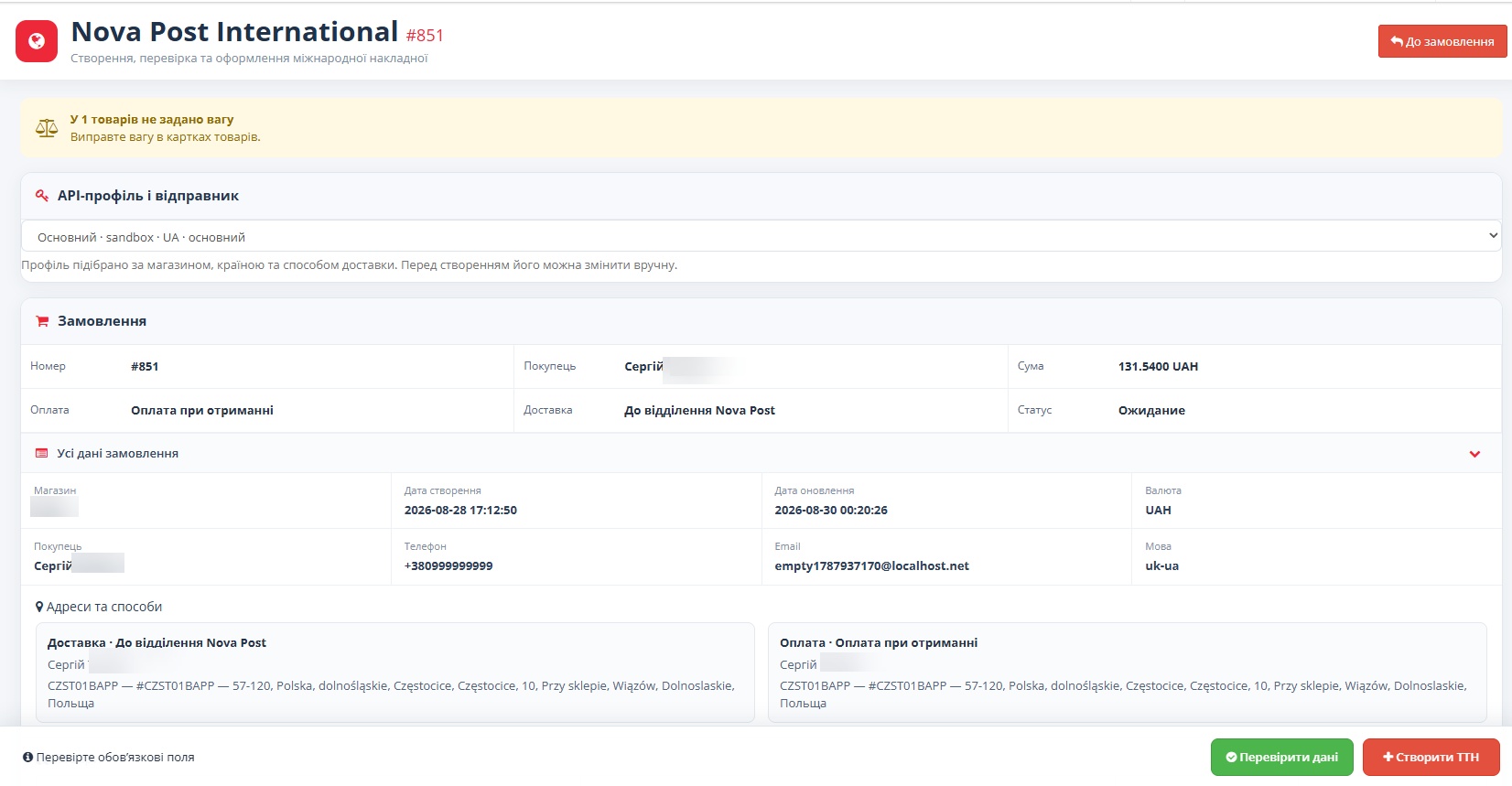Click the key icon beside API-профіль heading
The image size is (1512, 786).
42,196
